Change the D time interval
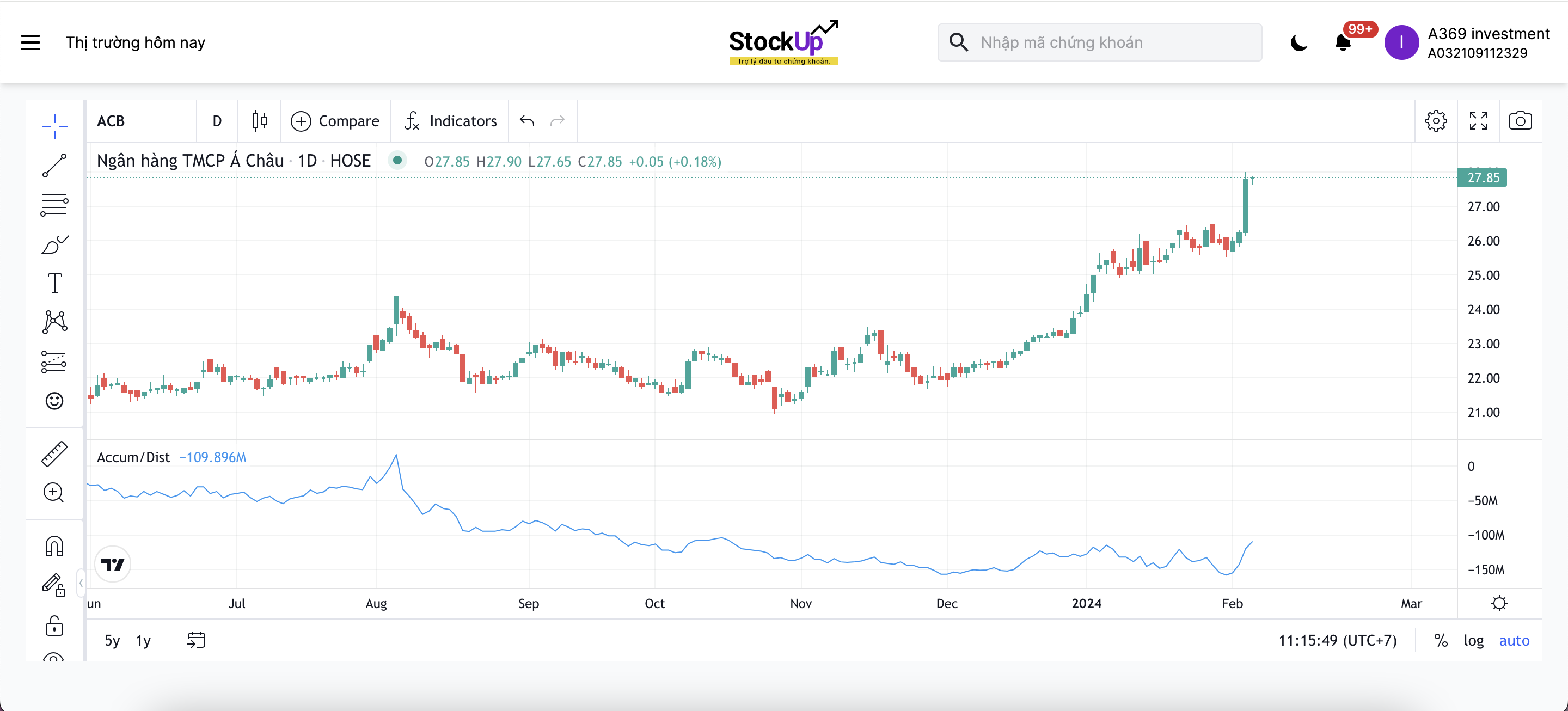The image size is (1568, 711). point(217,121)
